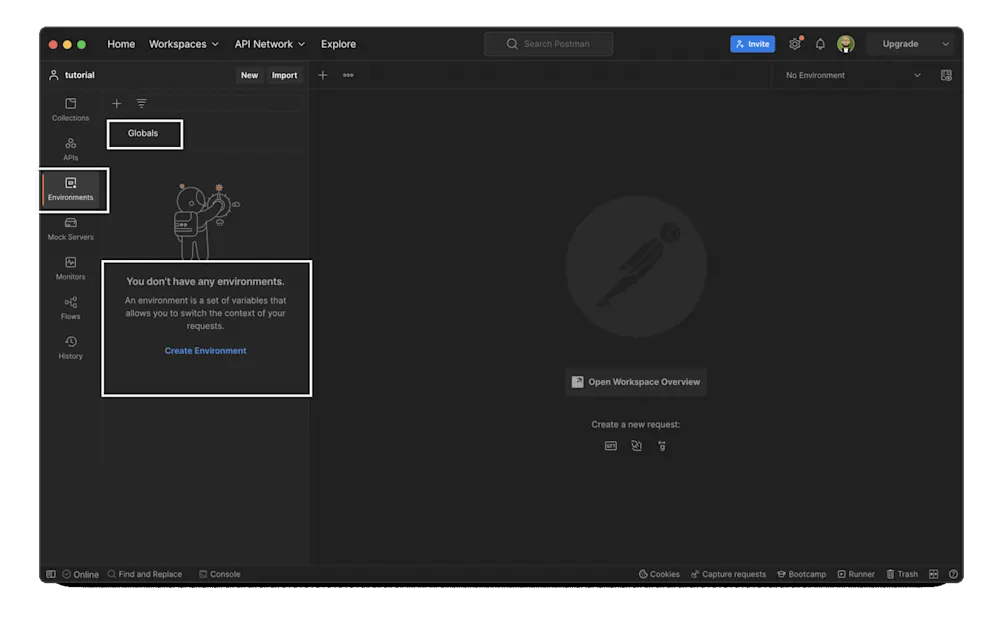Open the History panel
This screenshot has width=1003, height=635.
pos(69,346)
